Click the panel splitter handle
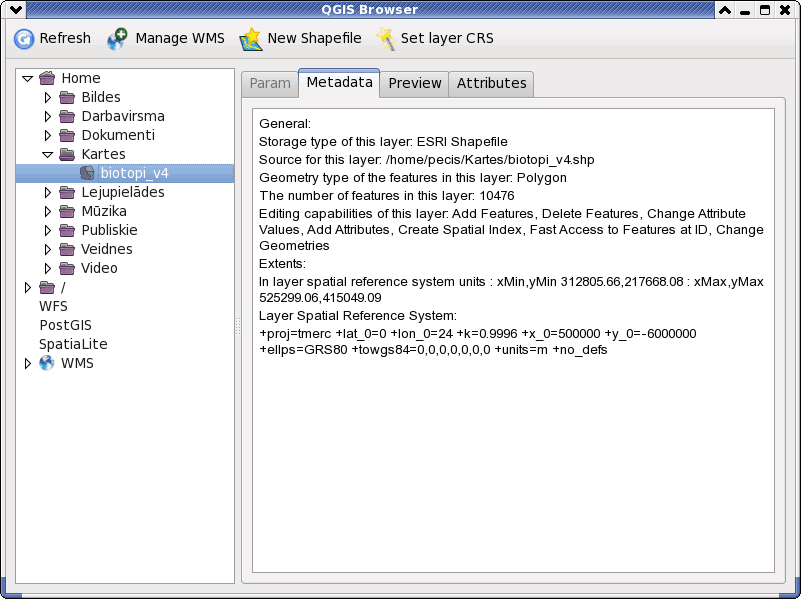 click(x=238, y=326)
